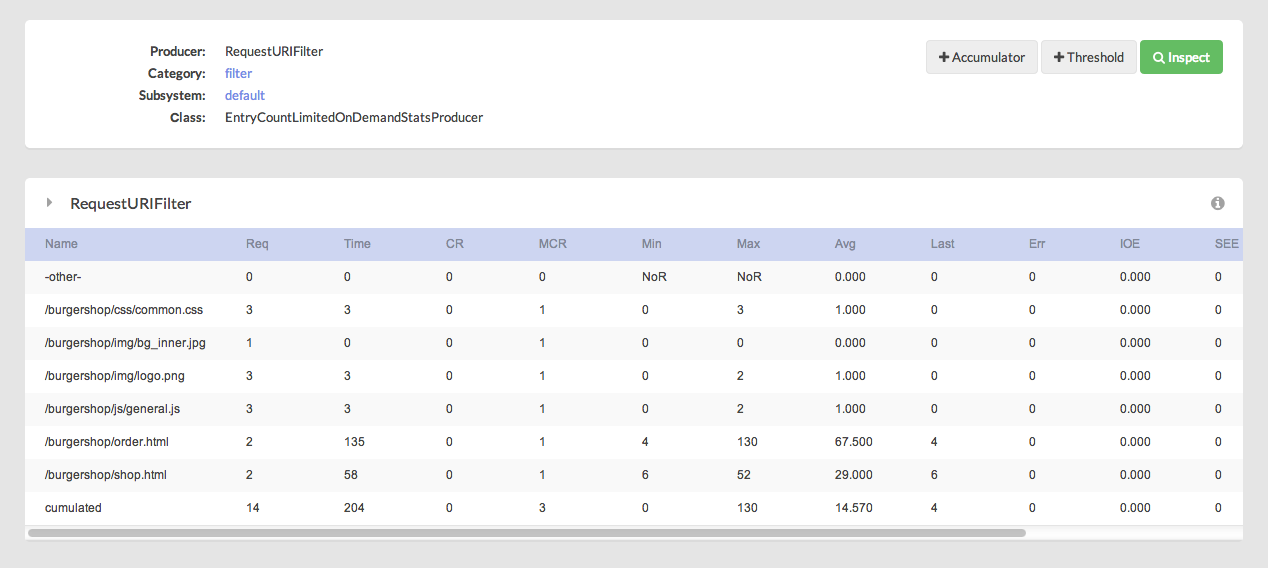Sort by Time column header
This screenshot has width=1268, height=568.
(357, 244)
